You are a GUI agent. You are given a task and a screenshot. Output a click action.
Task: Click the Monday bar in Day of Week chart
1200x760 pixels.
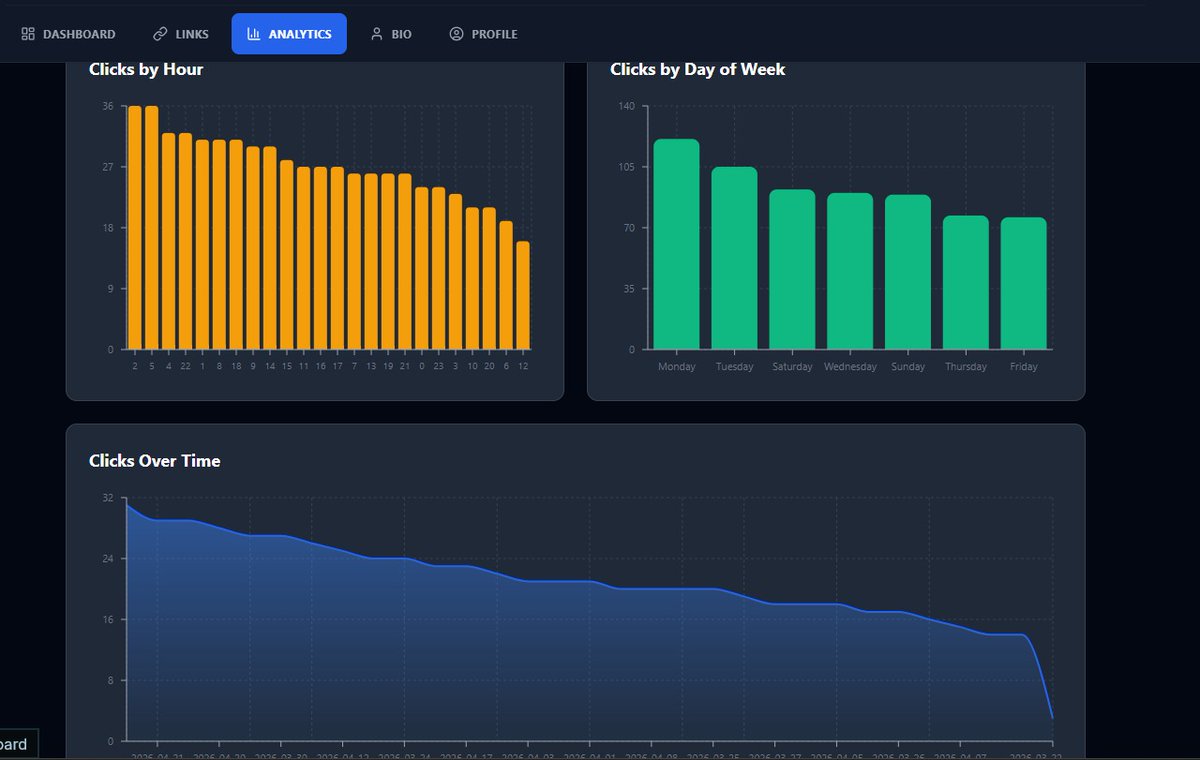tap(676, 244)
